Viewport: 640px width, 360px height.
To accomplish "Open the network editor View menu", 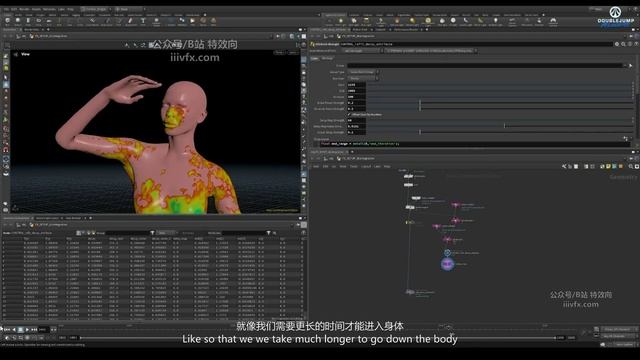I will [342, 167].
